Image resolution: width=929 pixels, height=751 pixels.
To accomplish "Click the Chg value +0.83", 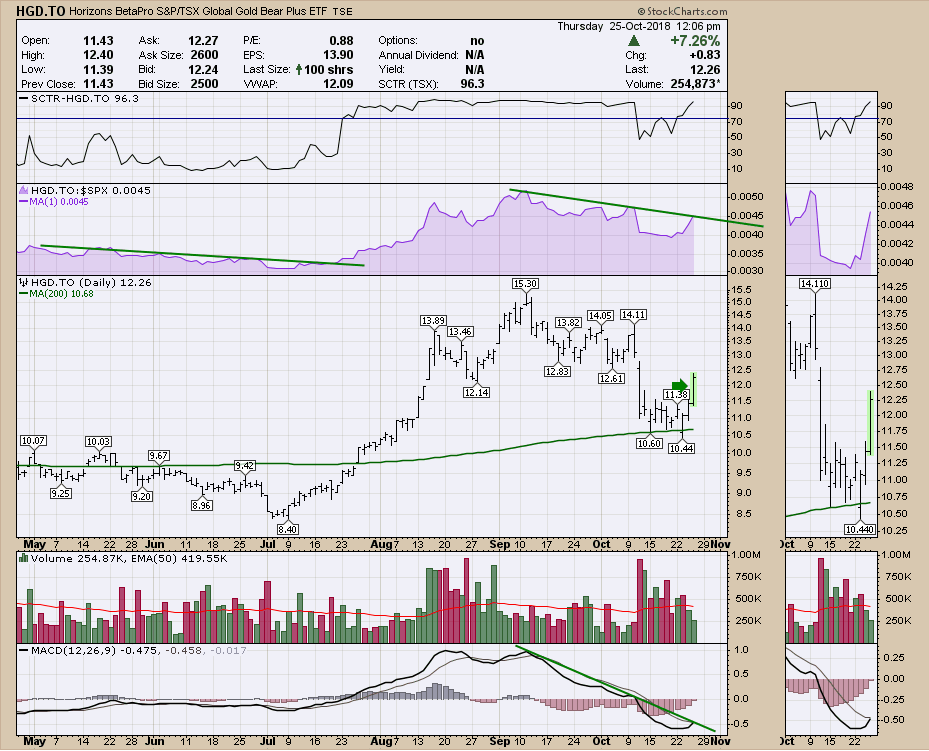I will (x=705, y=55).
